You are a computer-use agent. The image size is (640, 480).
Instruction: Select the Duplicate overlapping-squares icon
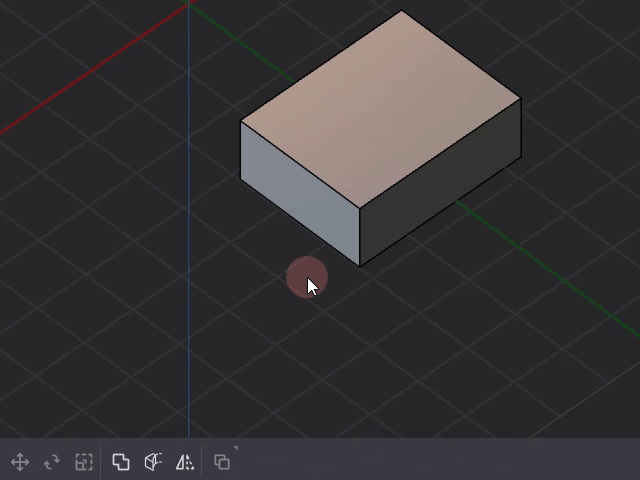(222, 462)
